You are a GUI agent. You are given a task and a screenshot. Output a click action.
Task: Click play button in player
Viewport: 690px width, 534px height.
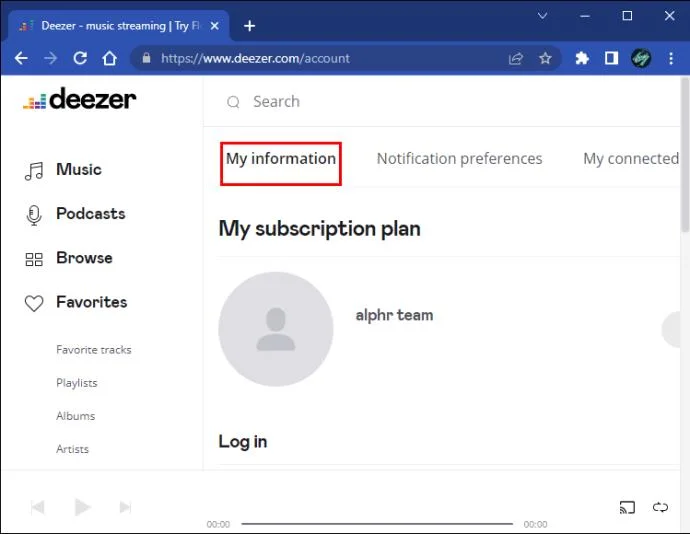(x=82, y=507)
